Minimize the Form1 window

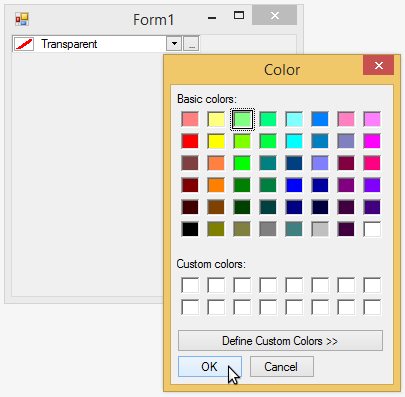212,18
